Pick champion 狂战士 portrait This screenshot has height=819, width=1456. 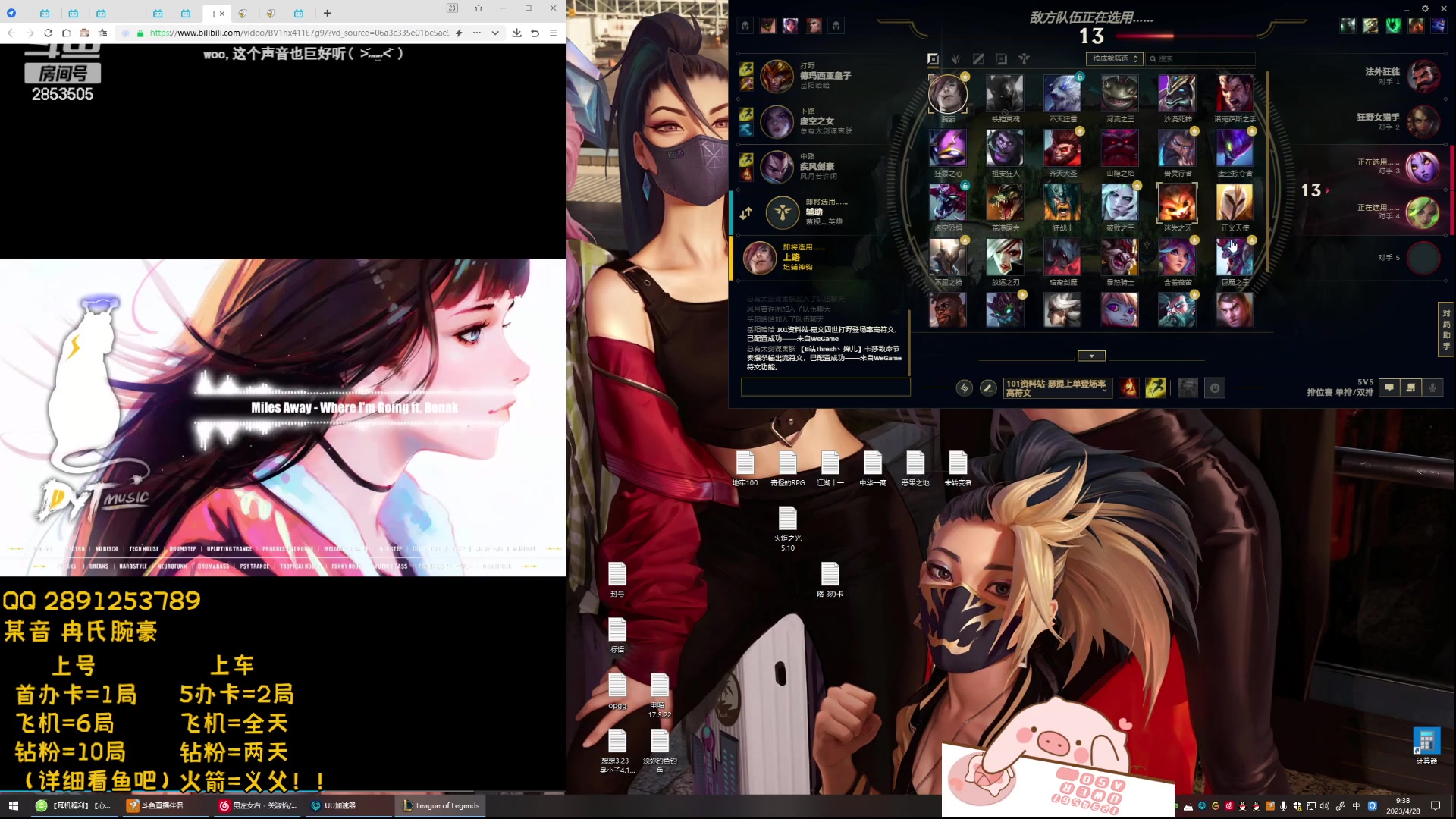click(1062, 202)
